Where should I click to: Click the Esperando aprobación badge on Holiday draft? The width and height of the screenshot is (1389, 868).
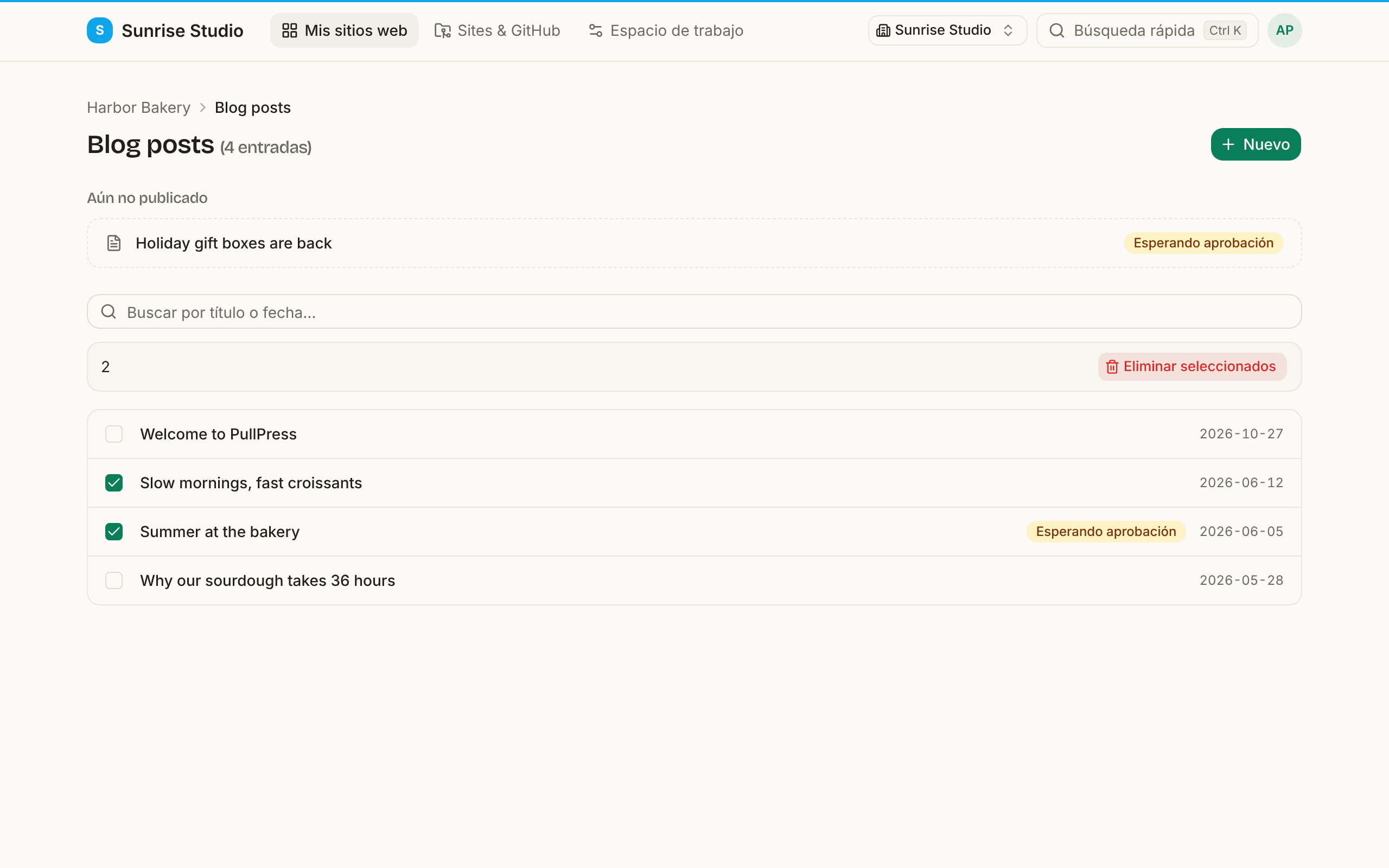point(1203,243)
